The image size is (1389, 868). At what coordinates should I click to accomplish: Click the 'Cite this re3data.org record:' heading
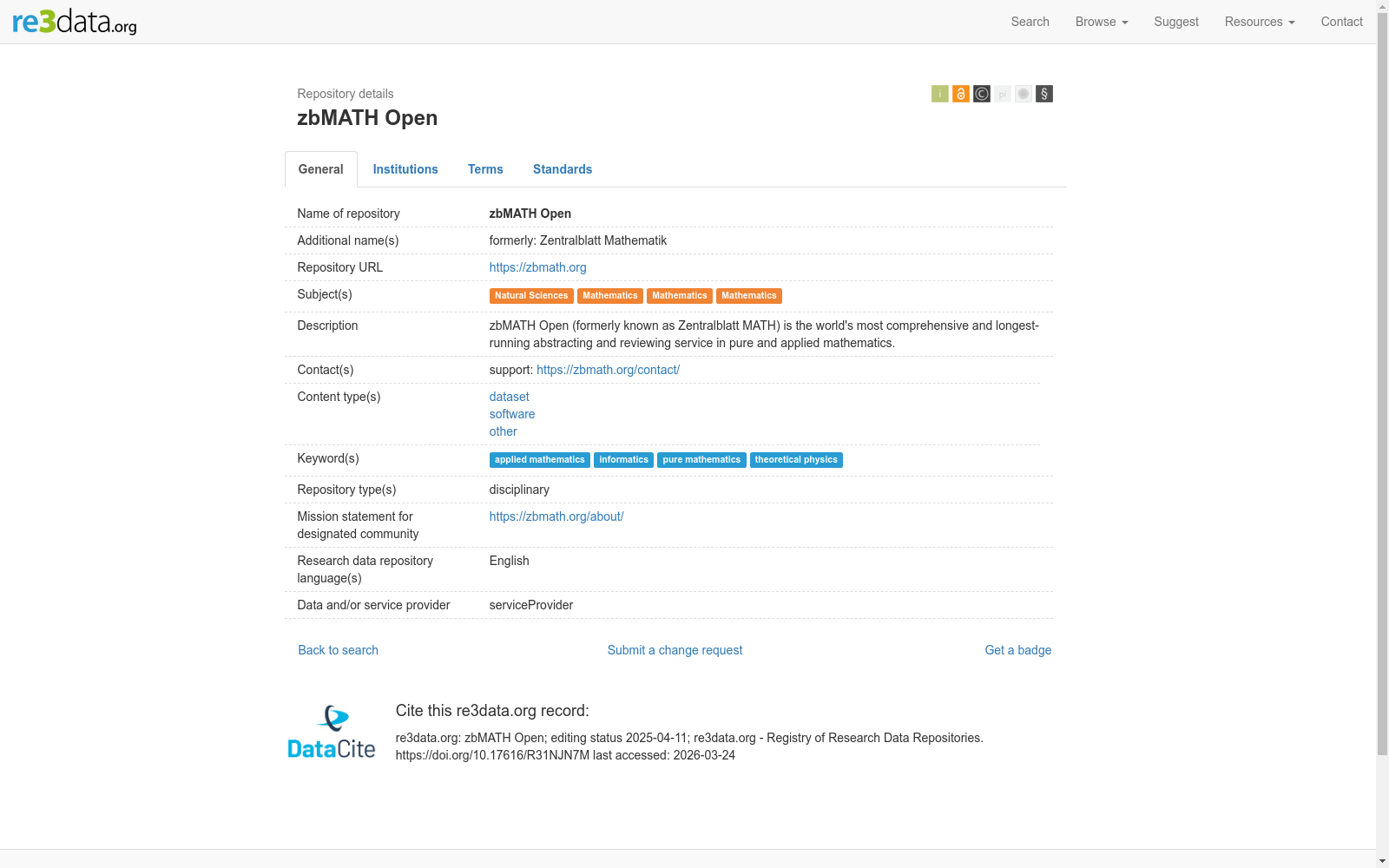click(492, 711)
